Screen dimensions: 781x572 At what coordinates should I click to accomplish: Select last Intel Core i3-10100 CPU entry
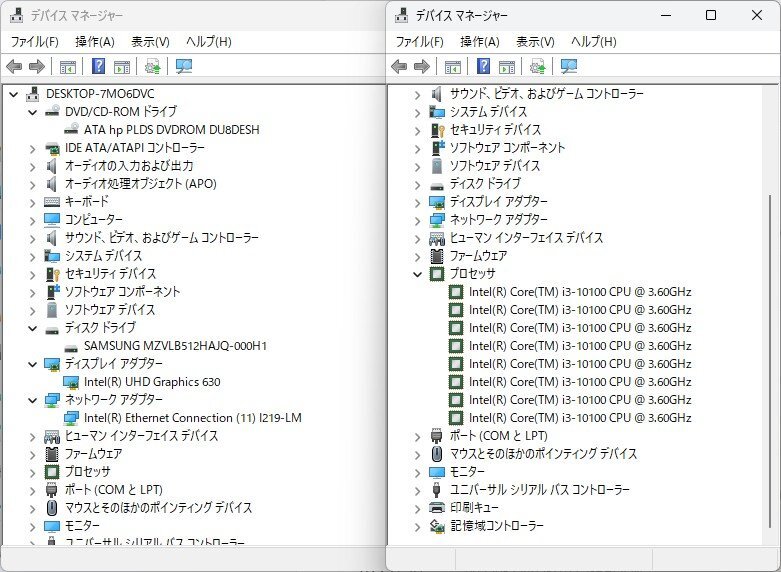click(580, 418)
